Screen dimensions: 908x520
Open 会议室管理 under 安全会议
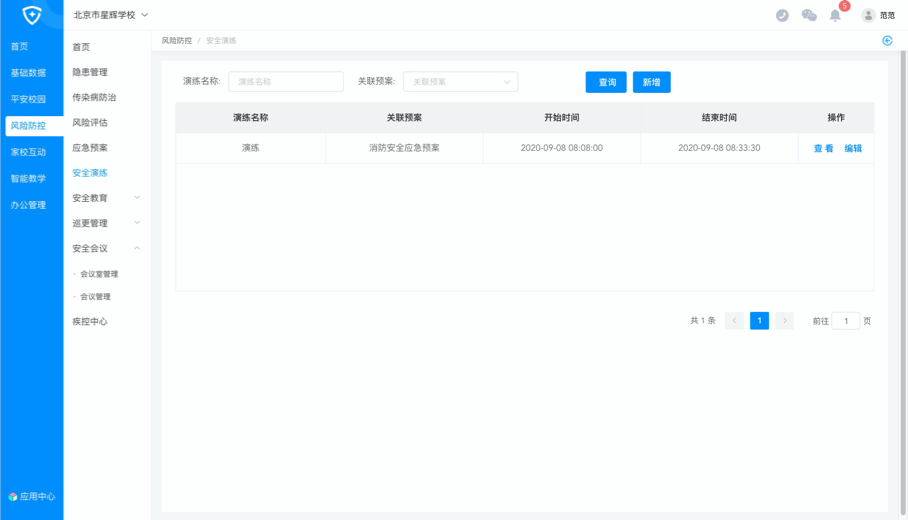[99, 274]
